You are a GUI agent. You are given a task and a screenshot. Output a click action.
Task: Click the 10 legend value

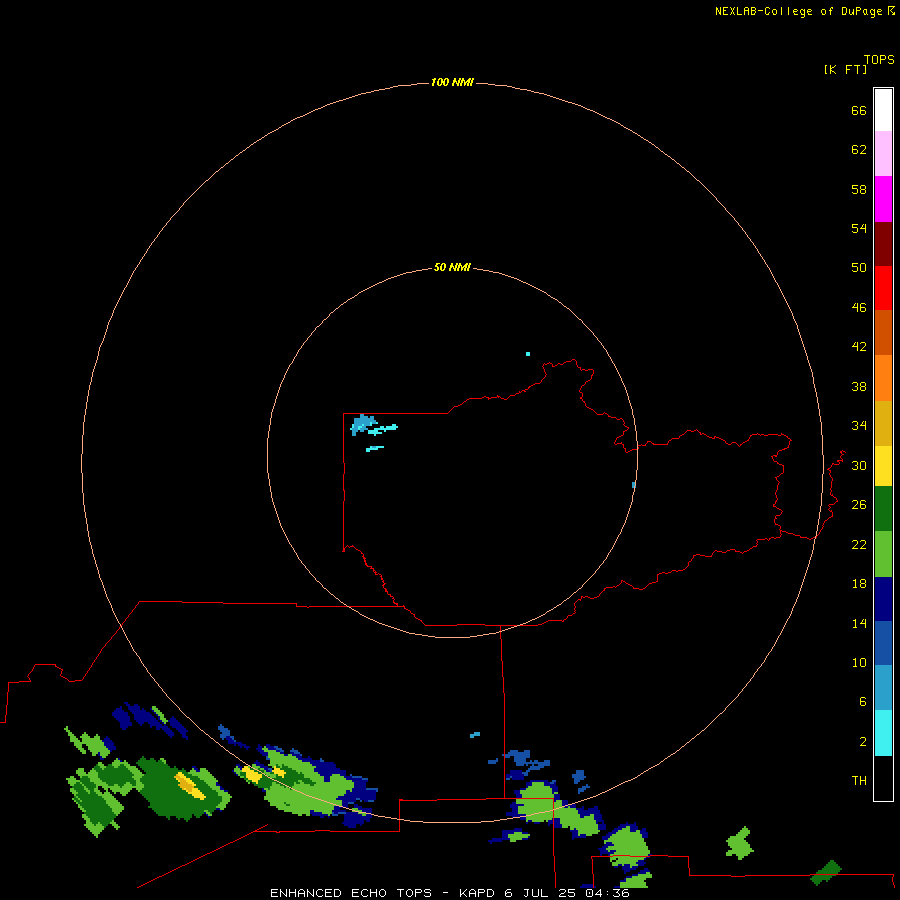click(x=859, y=662)
